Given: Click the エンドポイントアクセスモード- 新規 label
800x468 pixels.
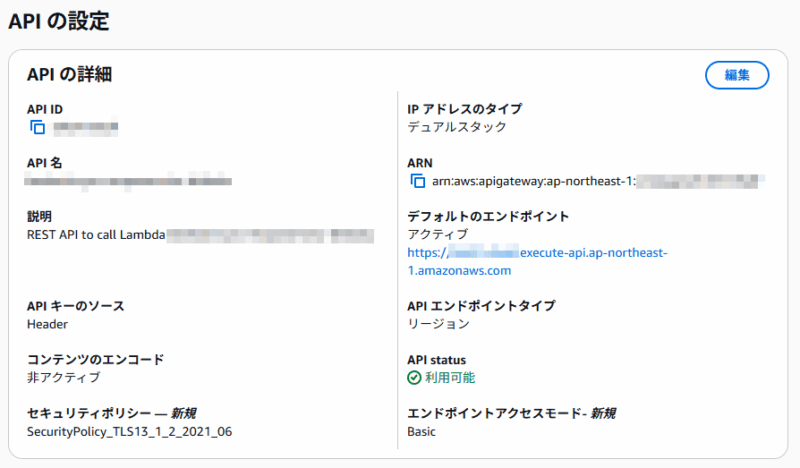Looking at the screenshot, I should pyautogui.click(x=511, y=413).
